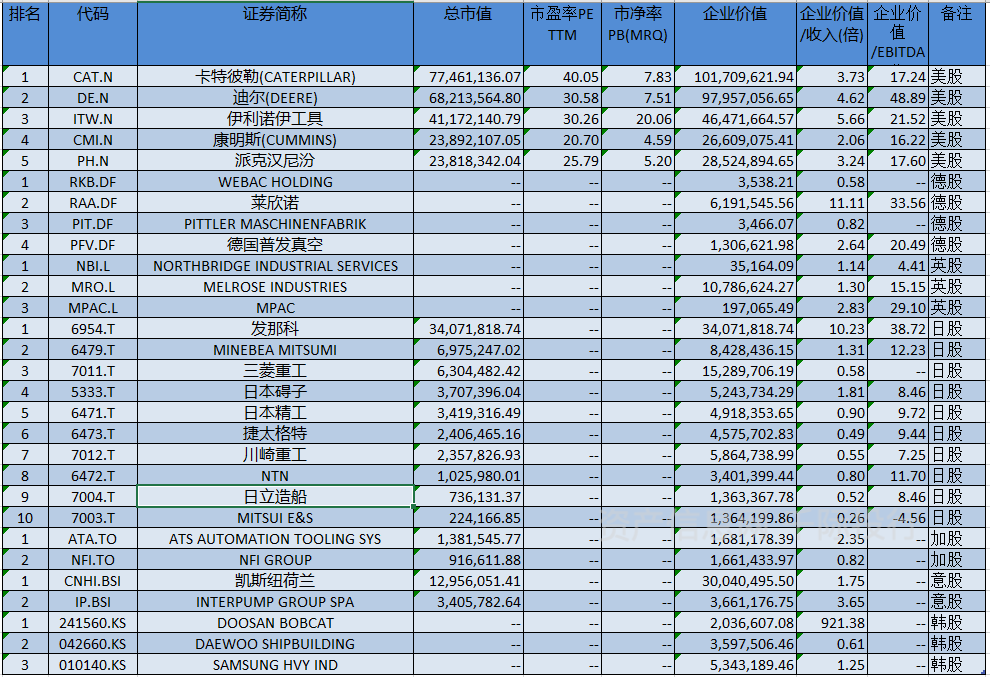Click the 总市值 column header
990x677 pixels.
(x=468, y=33)
